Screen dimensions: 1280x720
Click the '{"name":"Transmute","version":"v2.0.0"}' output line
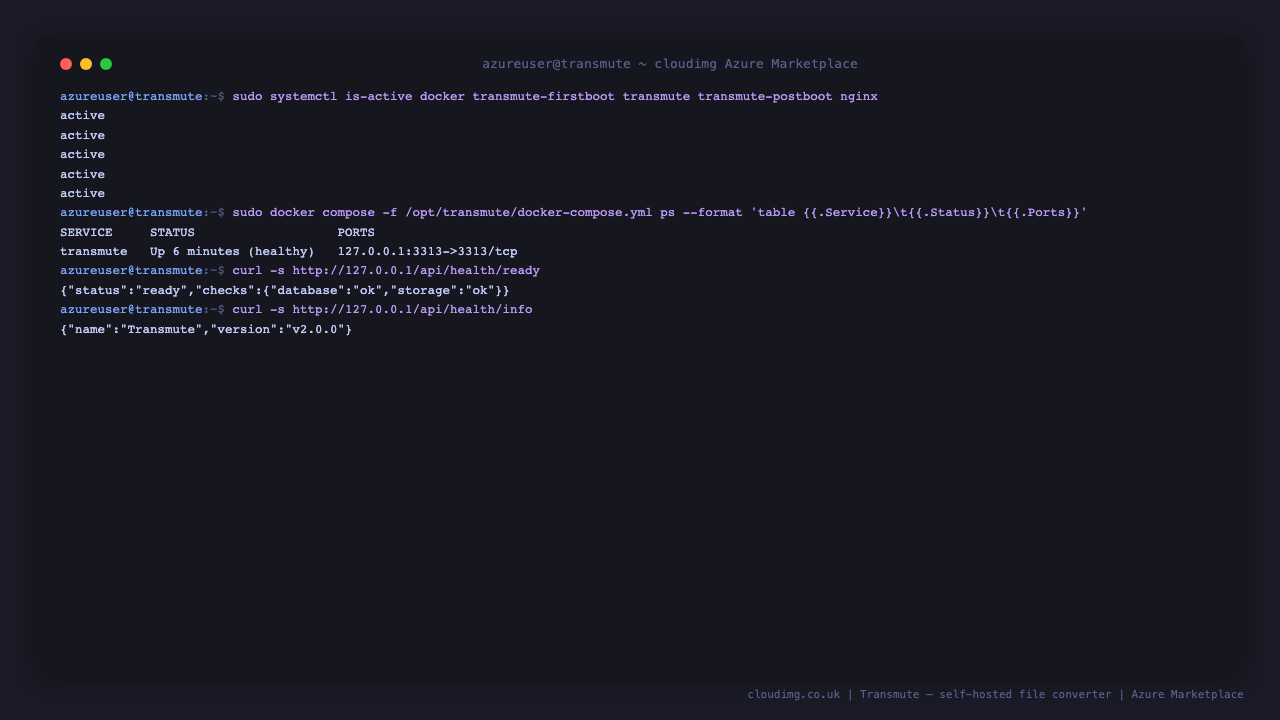[x=206, y=329]
